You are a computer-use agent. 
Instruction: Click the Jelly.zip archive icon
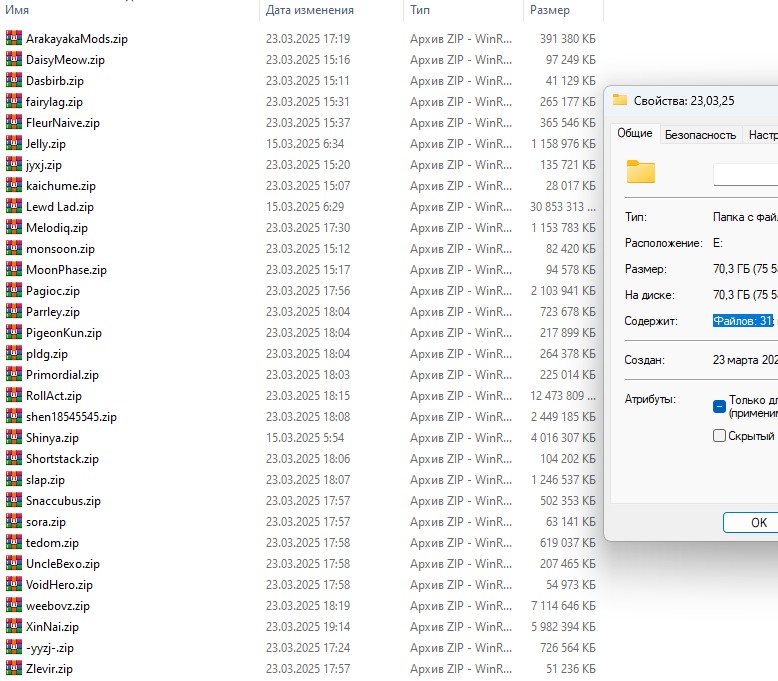click(x=14, y=143)
